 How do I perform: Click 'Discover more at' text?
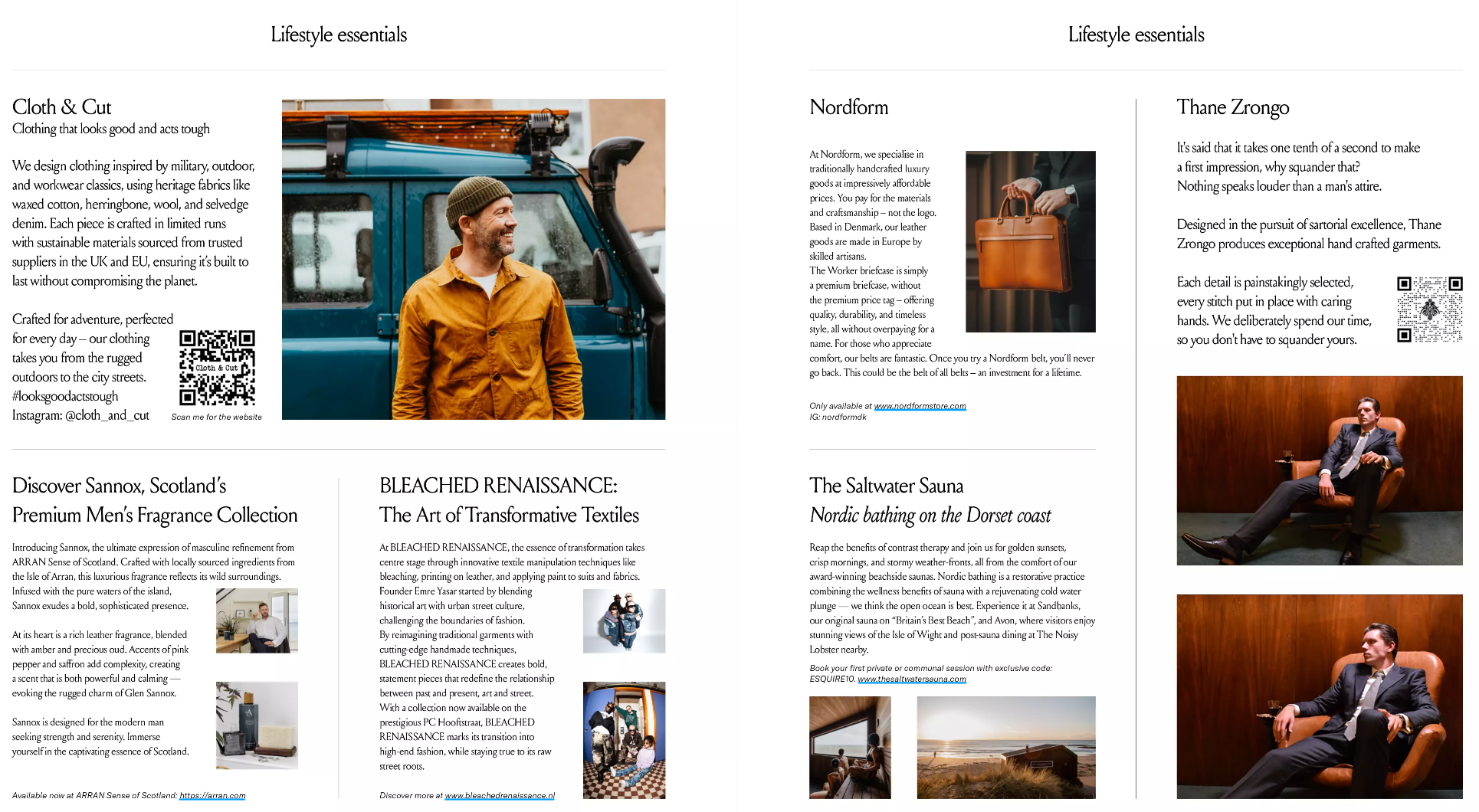coord(411,795)
